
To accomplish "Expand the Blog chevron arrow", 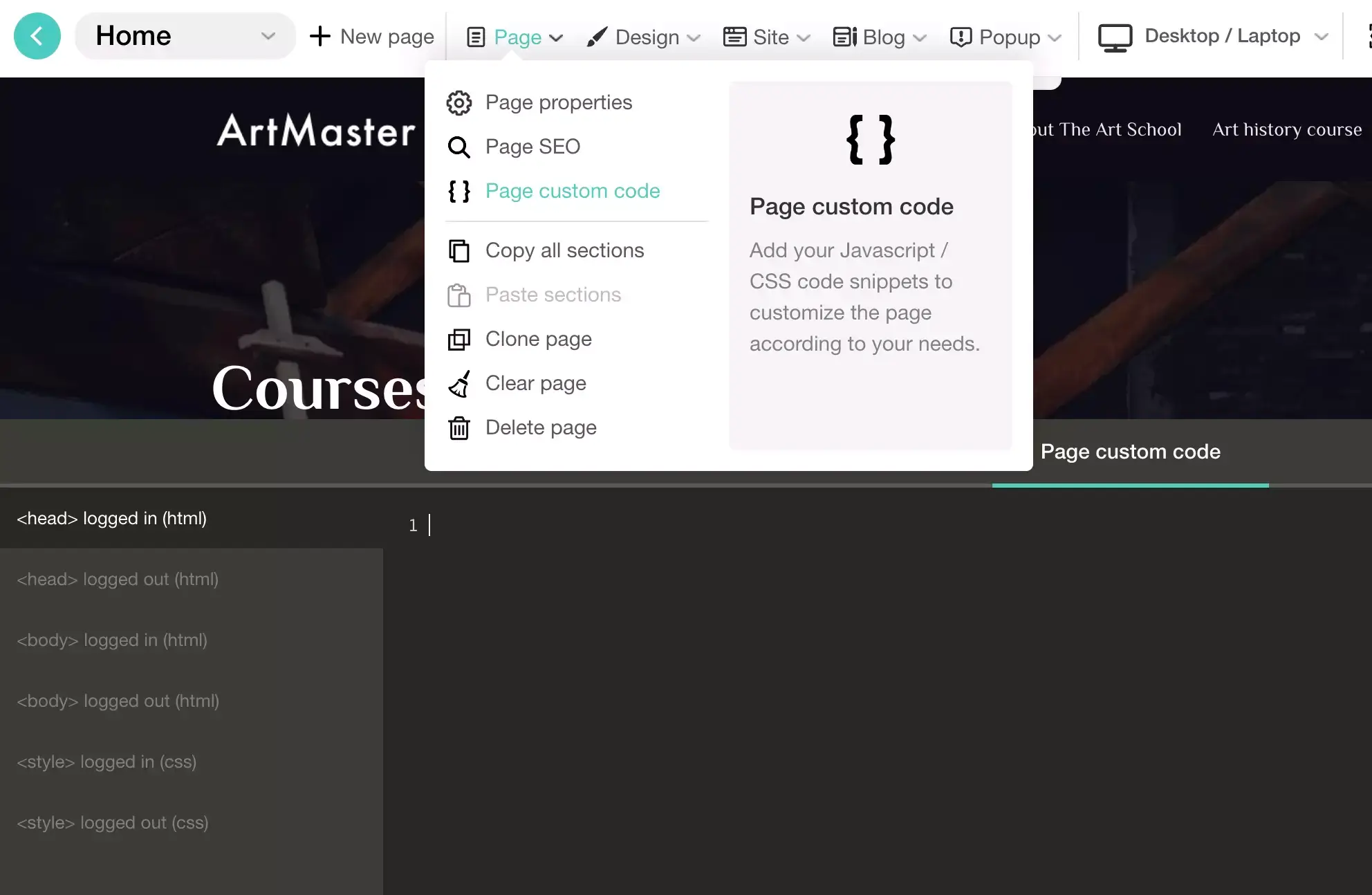I will click(x=920, y=38).
